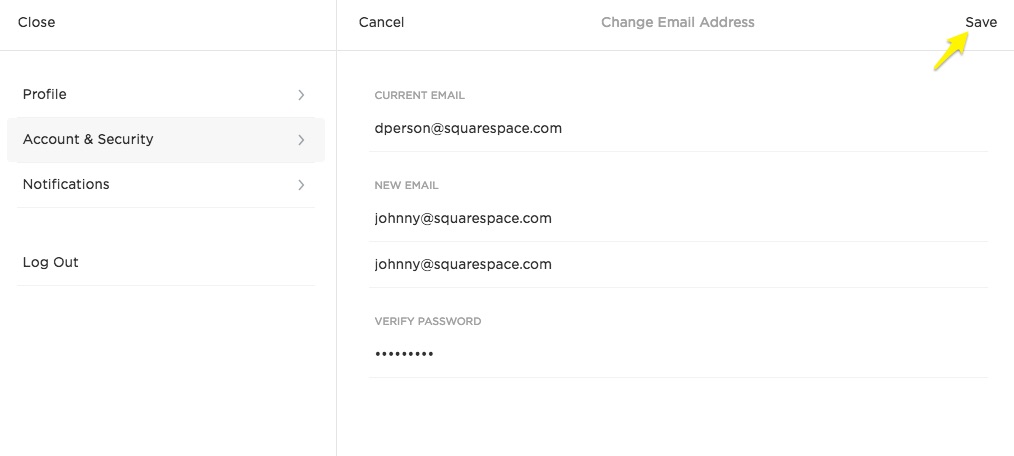Expand the Account & Security chevron arrow
The height and width of the screenshot is (456, 1014).
click(x=301, y=140)
